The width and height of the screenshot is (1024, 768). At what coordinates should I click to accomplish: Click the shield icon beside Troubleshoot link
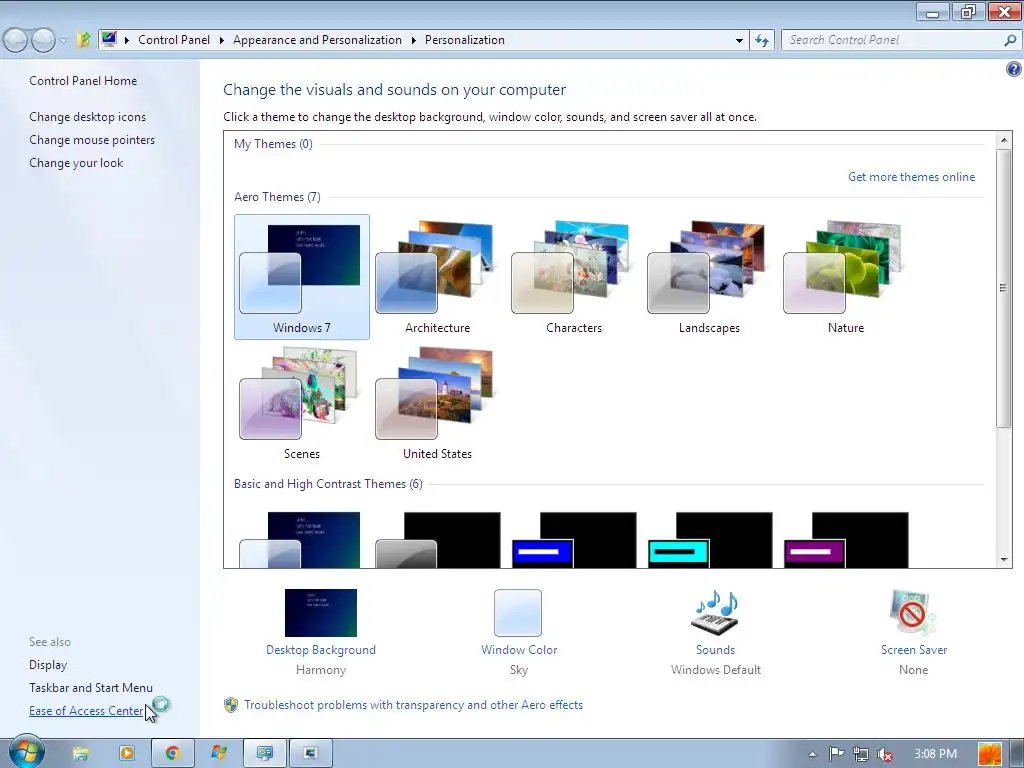231,705
